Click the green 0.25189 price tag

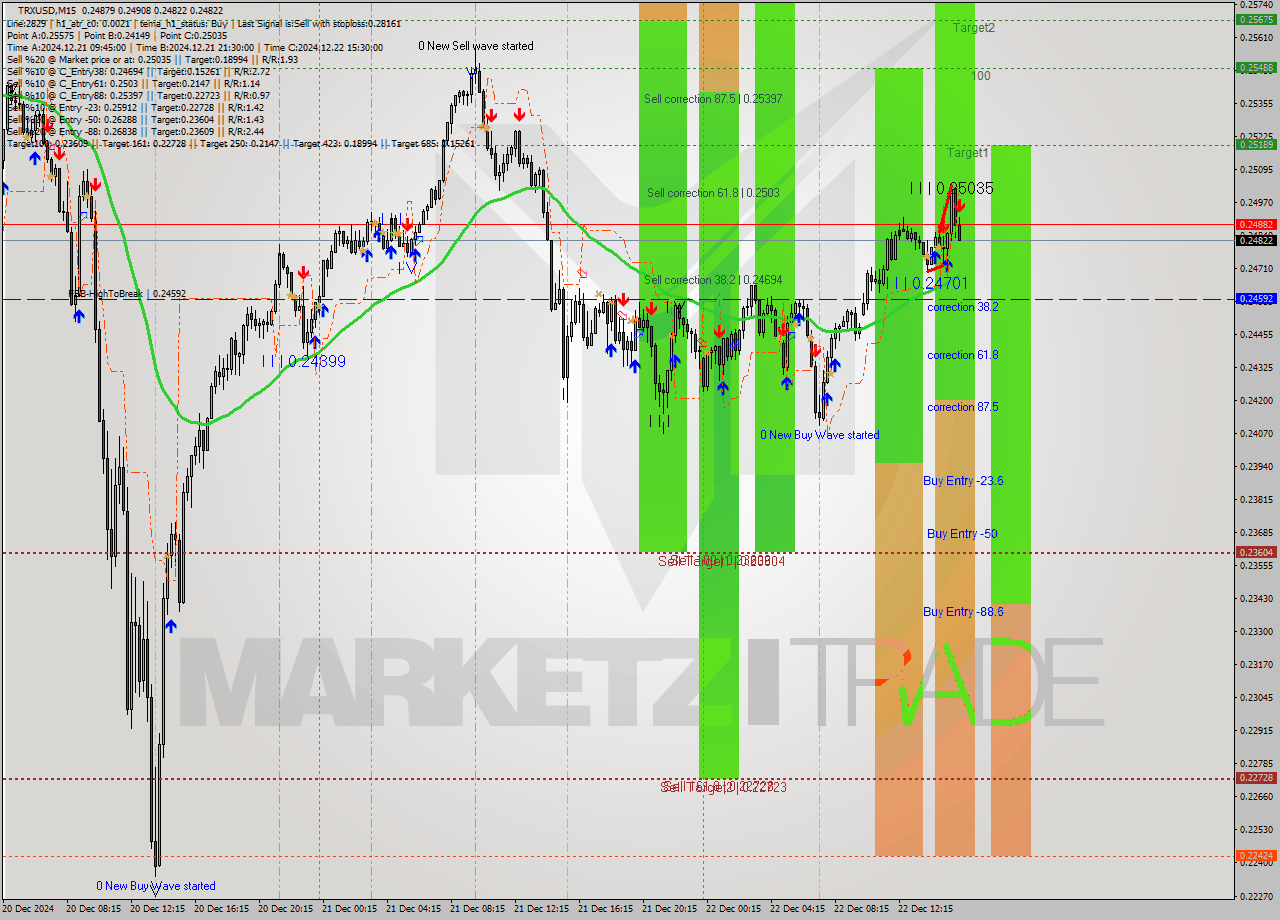[x=1256, y=144]
